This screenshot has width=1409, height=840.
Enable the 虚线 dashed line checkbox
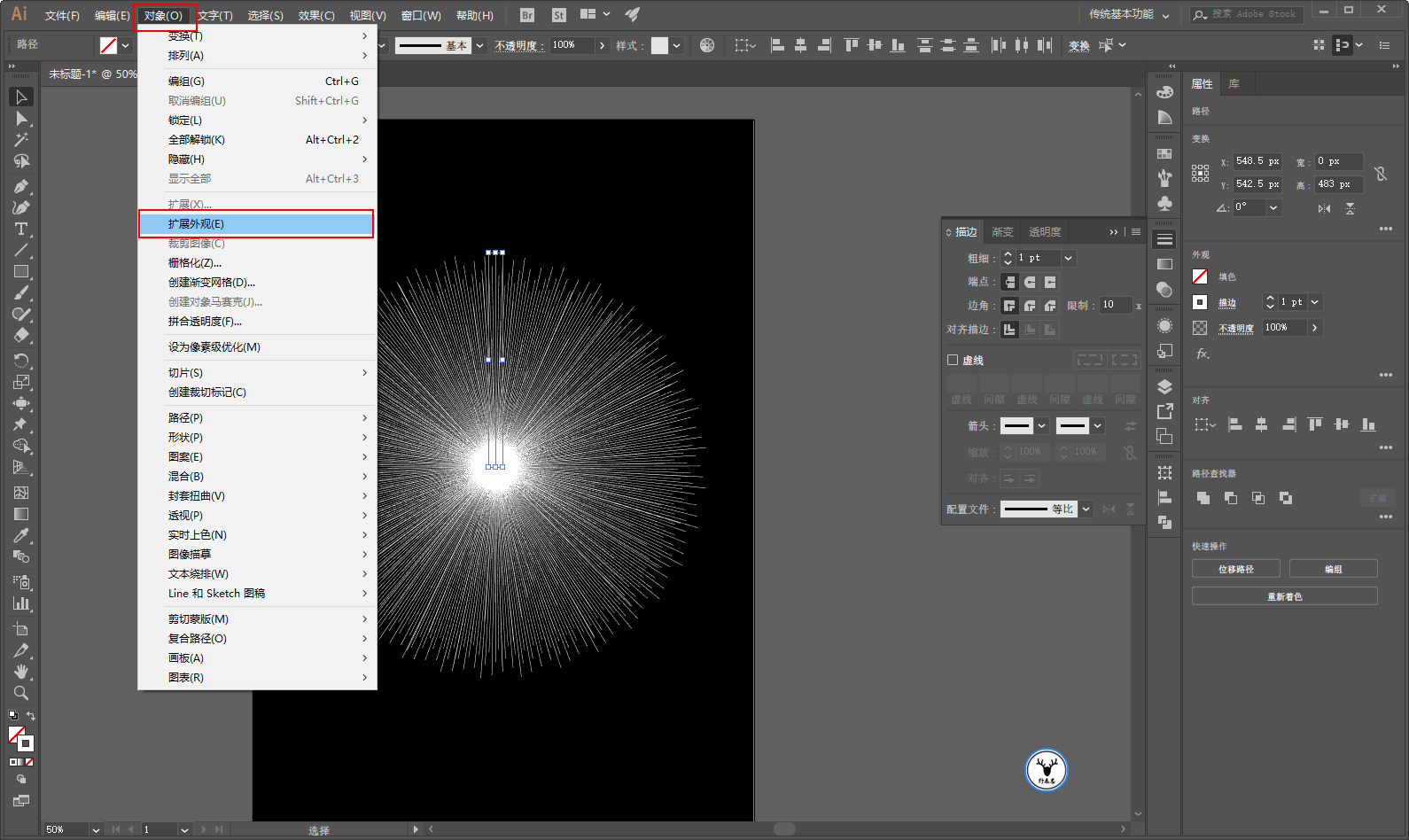coord(953,360)
